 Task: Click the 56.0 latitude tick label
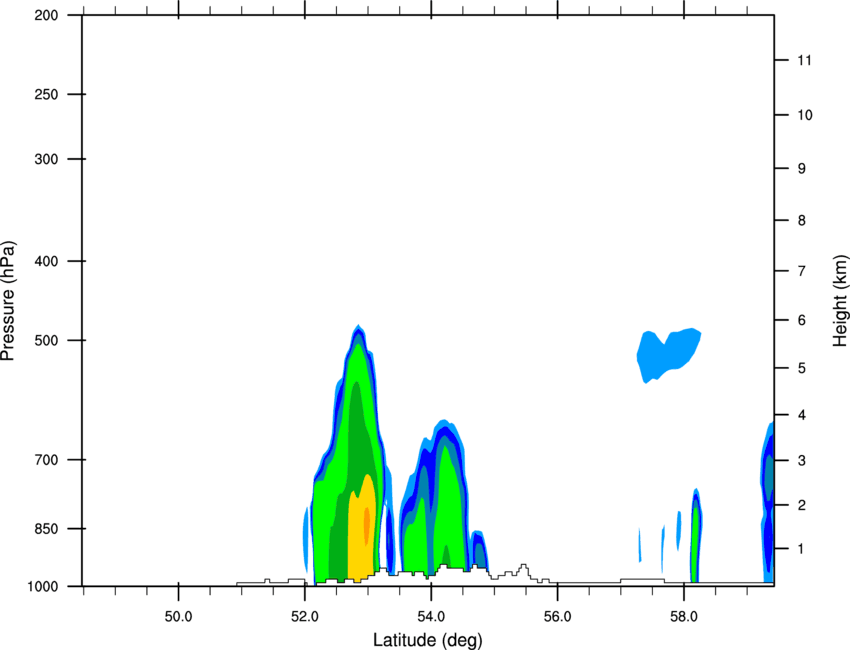[x=557, y=616]
